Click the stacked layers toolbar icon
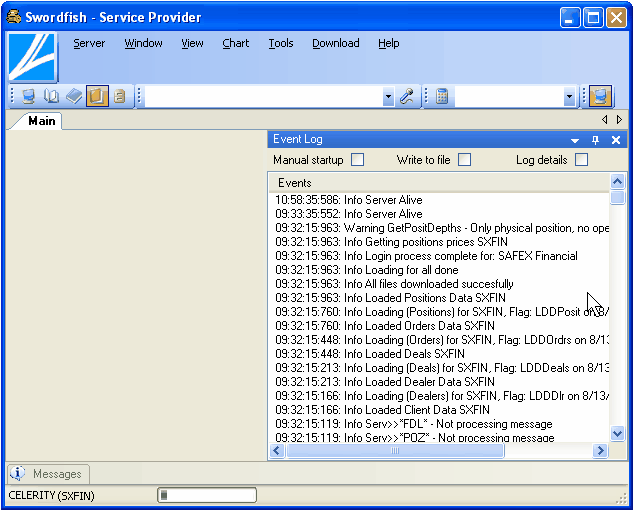Screen dimensions: 634x510 pos(74,97)
